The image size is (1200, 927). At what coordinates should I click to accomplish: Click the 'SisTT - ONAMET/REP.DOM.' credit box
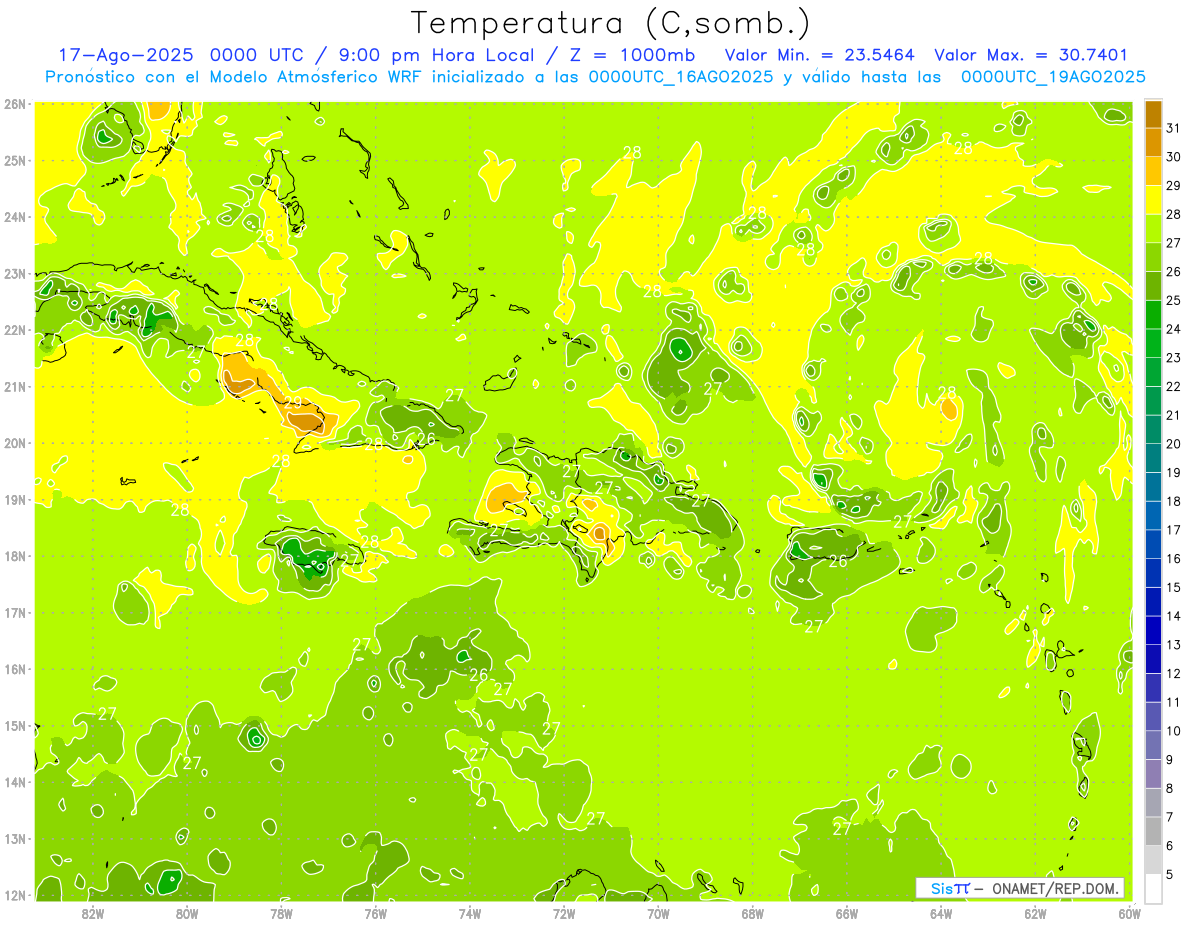[1020, 888]
